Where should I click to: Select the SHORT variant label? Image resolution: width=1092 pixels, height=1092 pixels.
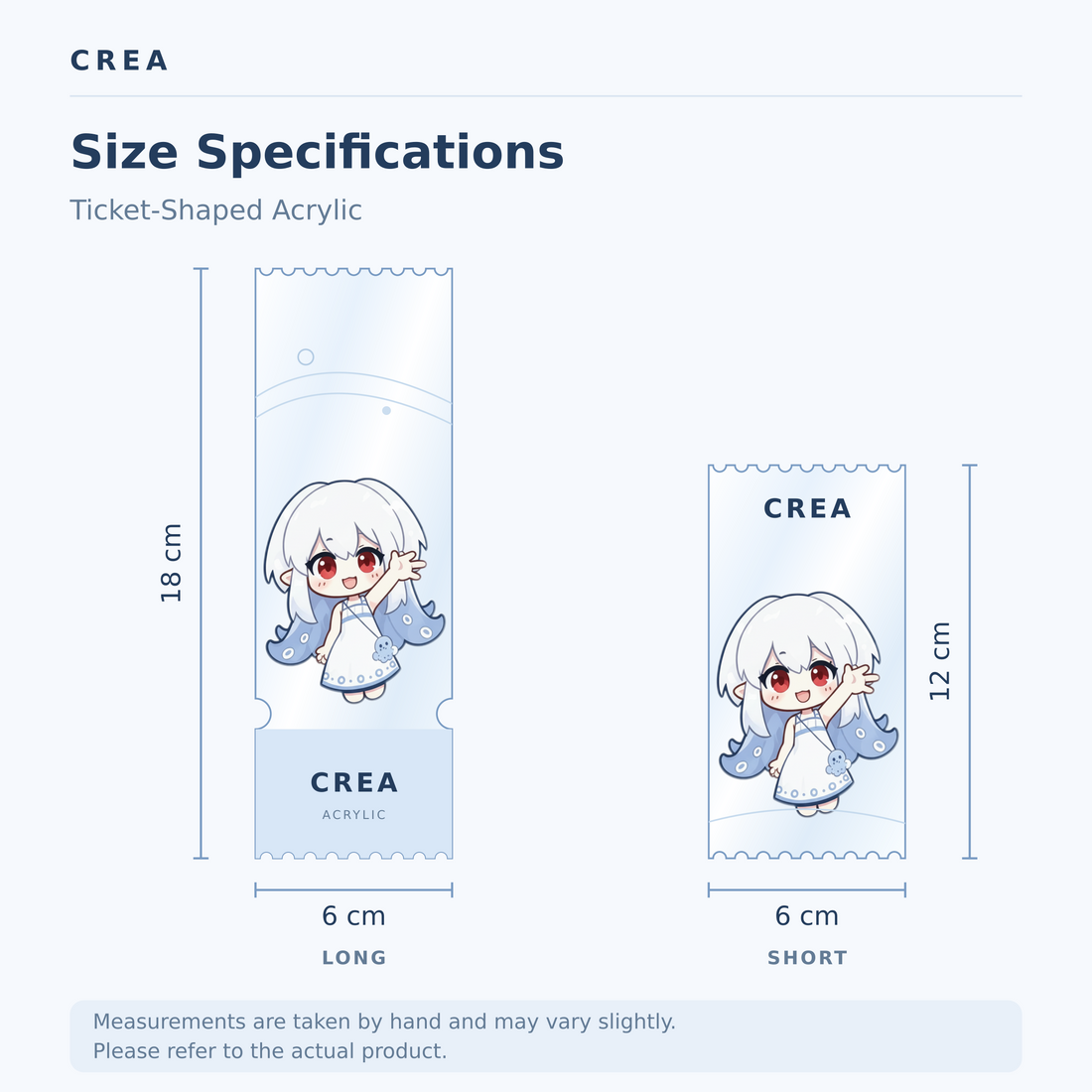[x=807, y=958]
